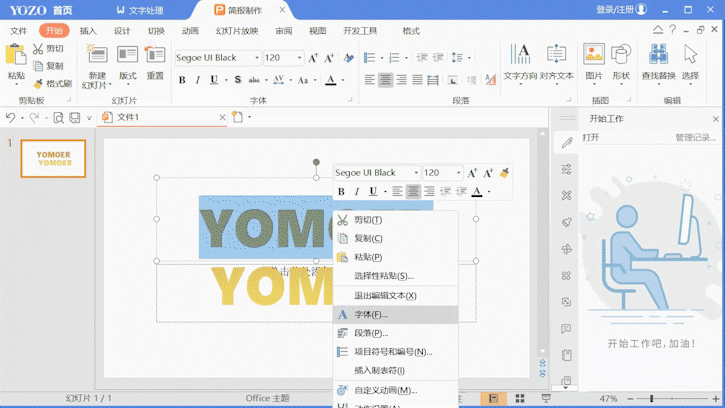This screenshot has width=725, height=408.
Task: Increase font size in the ribbon
Action: coord(313,58)
